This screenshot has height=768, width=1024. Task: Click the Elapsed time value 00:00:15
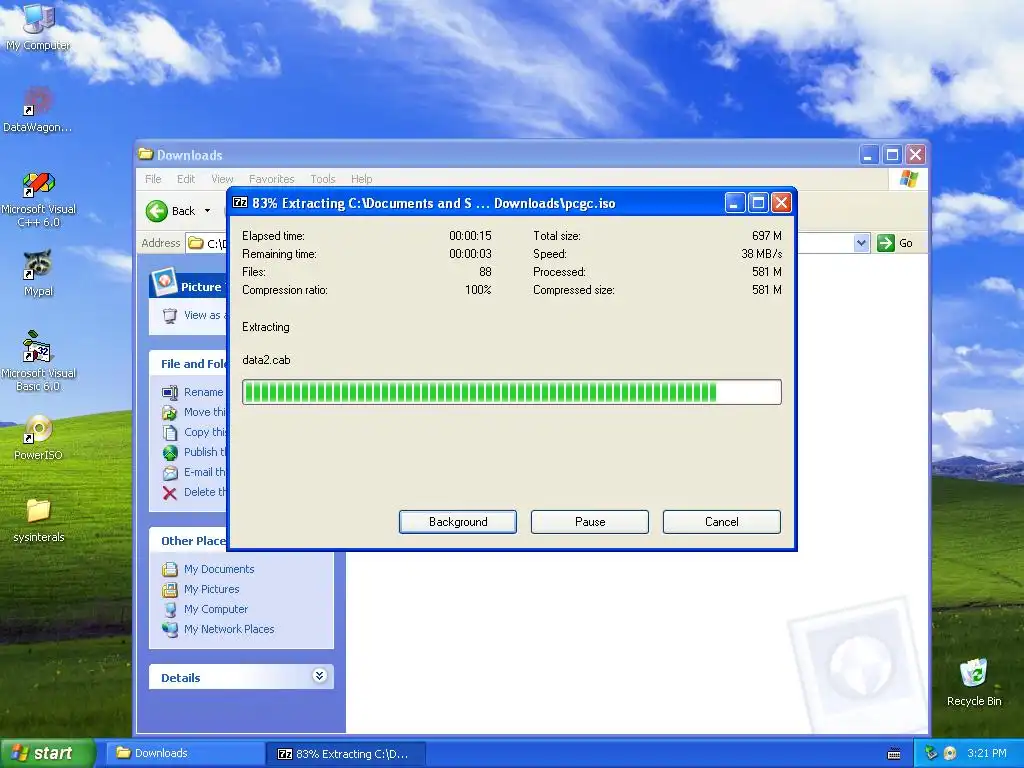click(470, 236)
